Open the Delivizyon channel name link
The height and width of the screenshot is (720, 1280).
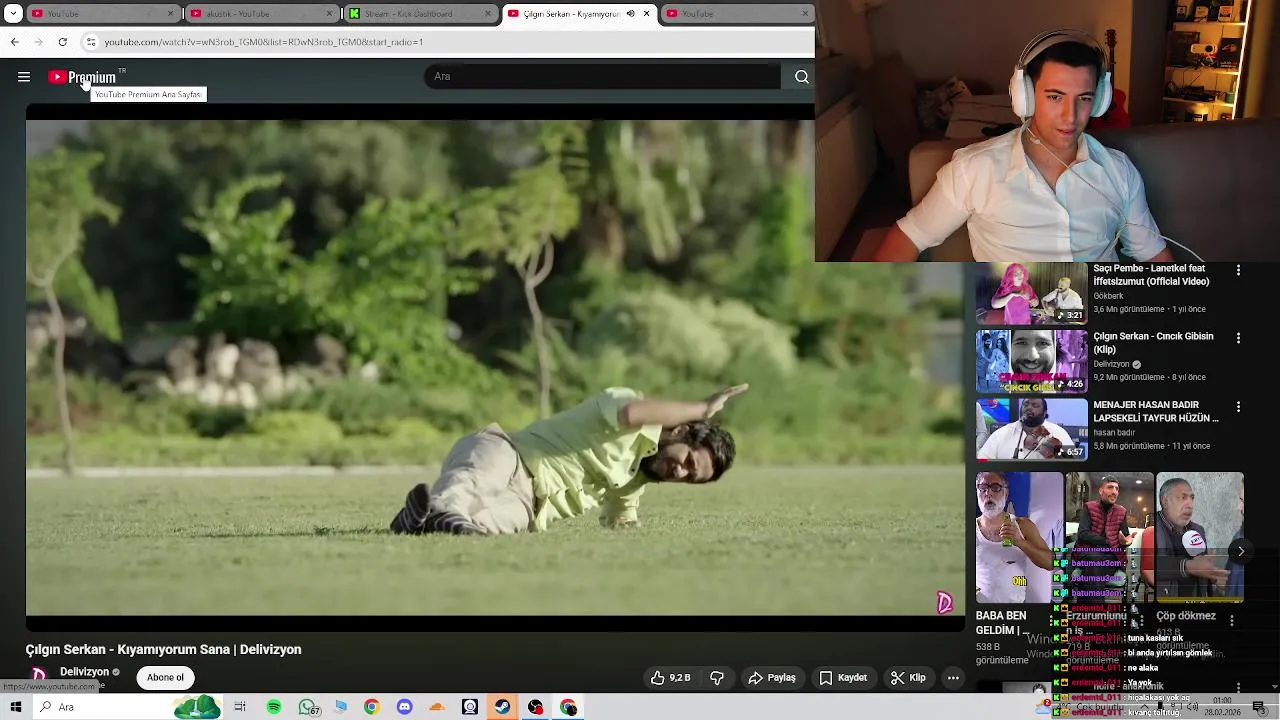pyautogui.click(x=84, y=672)
